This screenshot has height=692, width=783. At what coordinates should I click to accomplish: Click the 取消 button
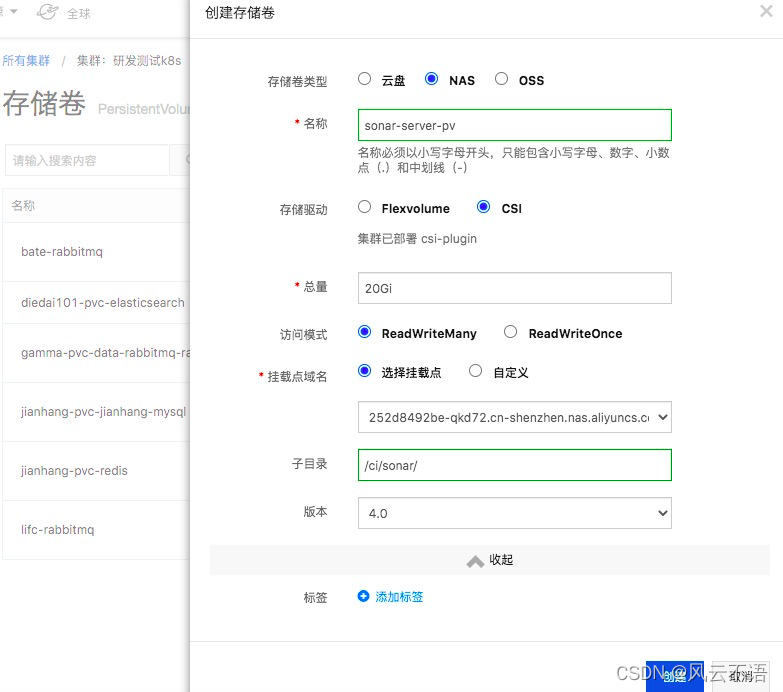pyautogui.click(x=741, y=676)
